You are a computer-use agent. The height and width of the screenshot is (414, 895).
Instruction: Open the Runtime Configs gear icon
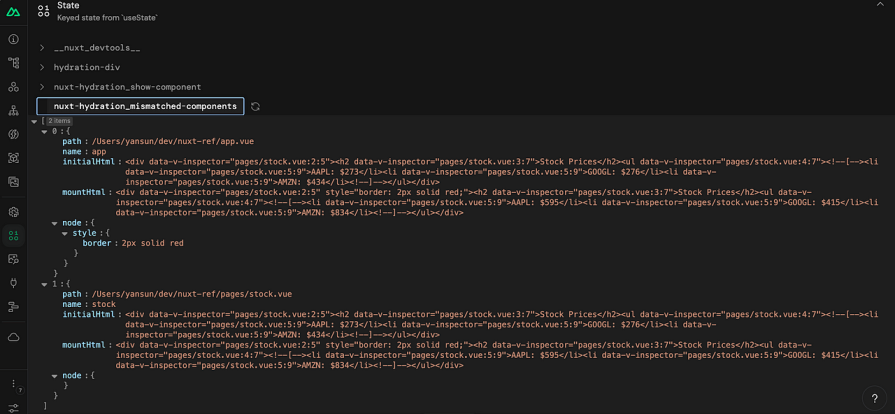(14, 212)
